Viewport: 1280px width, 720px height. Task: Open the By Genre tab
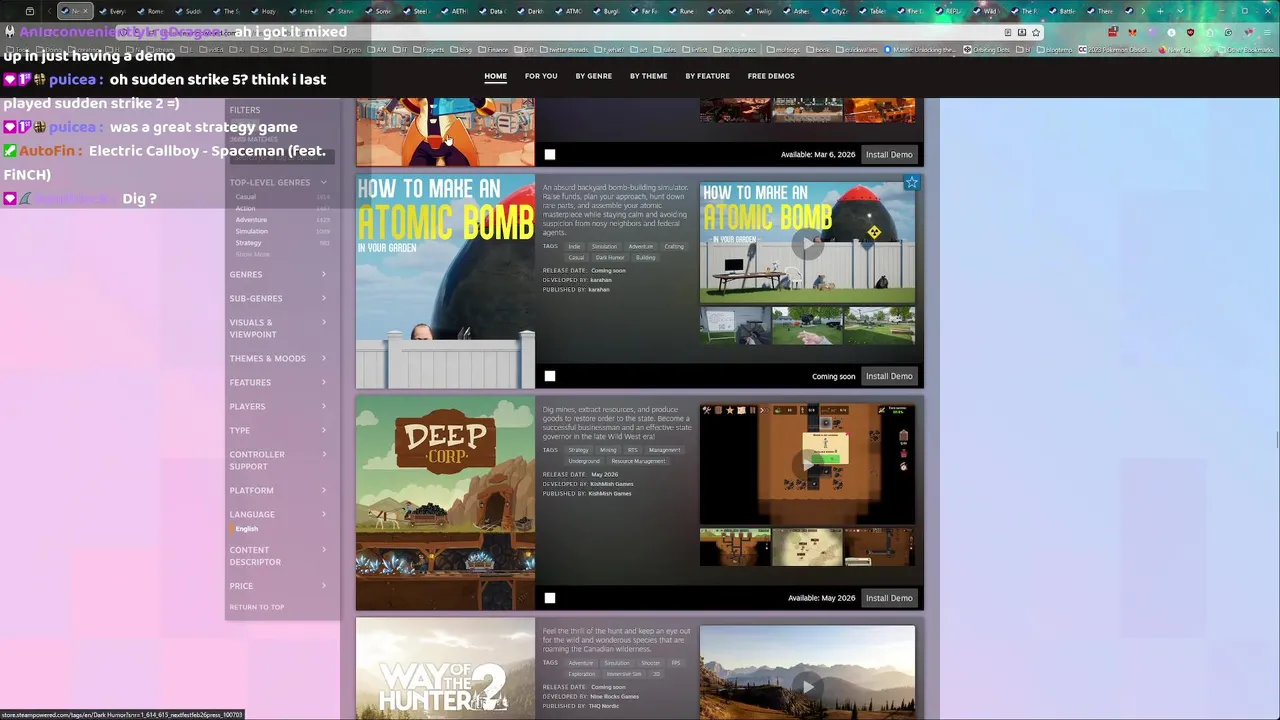point(593,76)
